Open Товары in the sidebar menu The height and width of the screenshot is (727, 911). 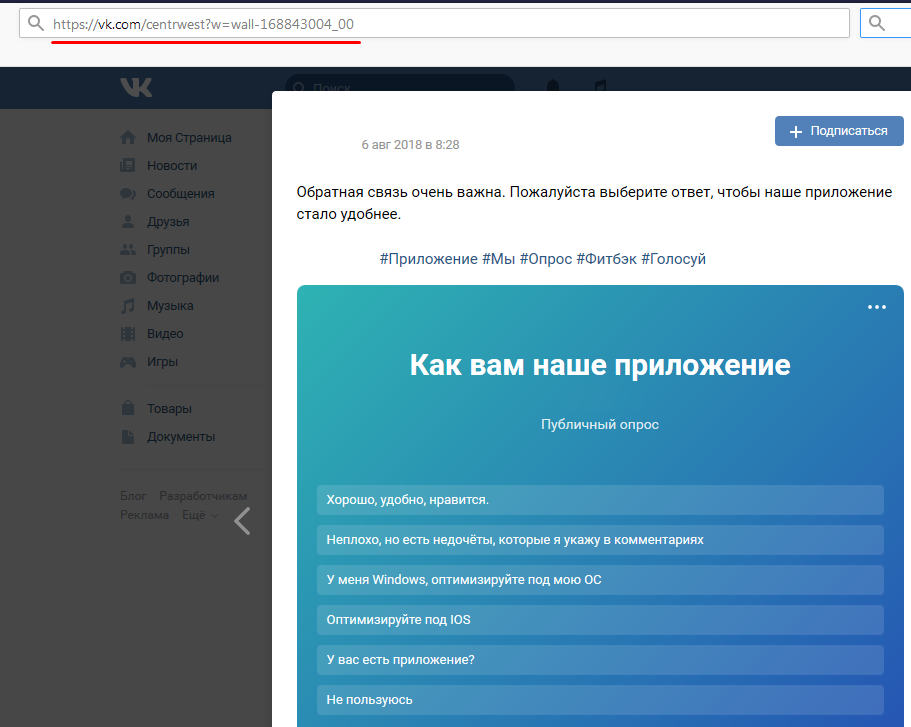pyautogui.click(x=169, y=409)
